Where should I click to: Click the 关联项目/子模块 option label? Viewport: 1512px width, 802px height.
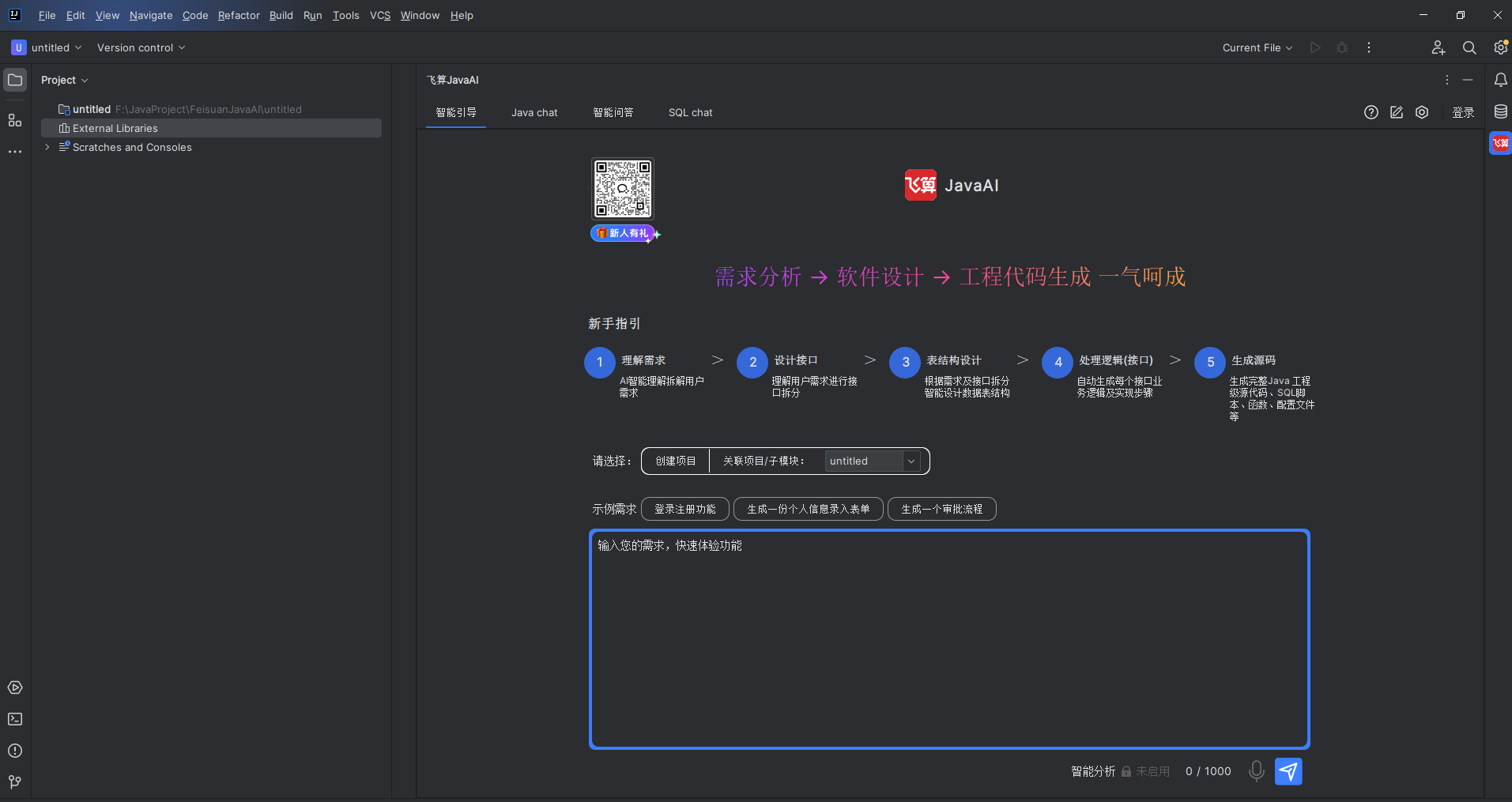(x=764, y=461)
